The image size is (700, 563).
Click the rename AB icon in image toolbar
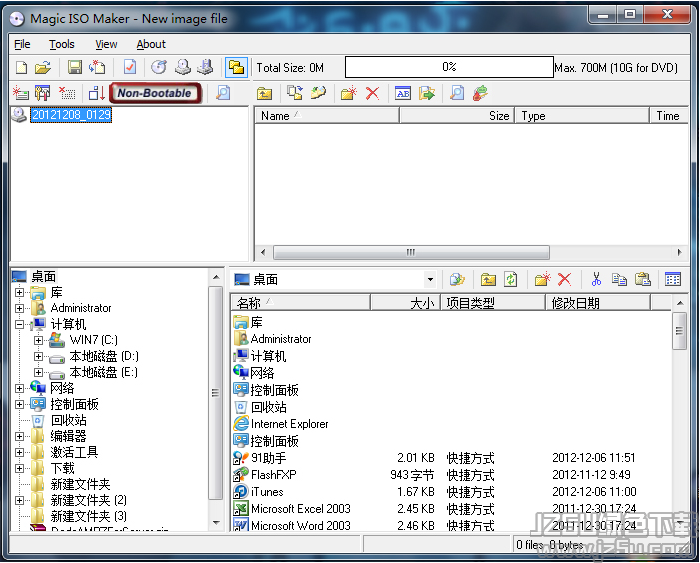coord(403,93)
